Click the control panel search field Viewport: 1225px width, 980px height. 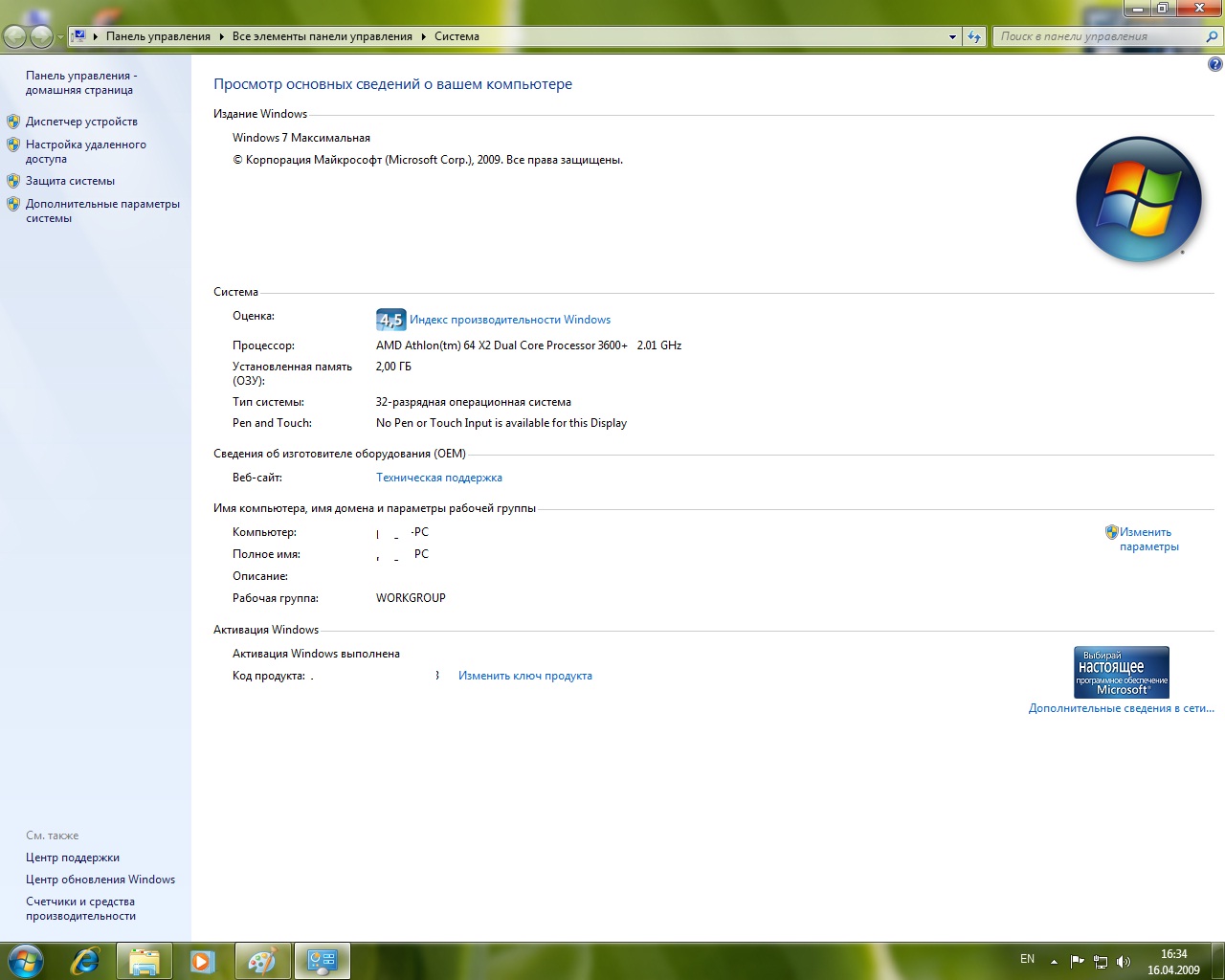[x=1099, y=36]
